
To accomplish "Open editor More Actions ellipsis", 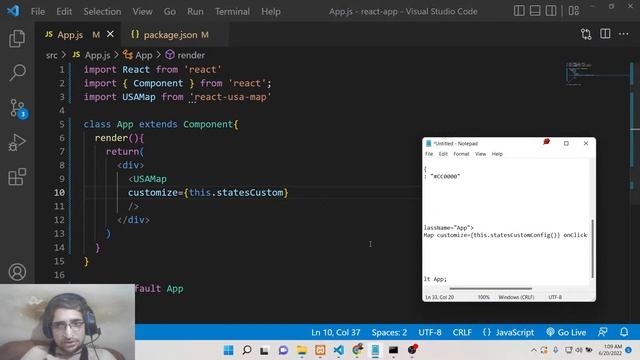I will point(624,34).
